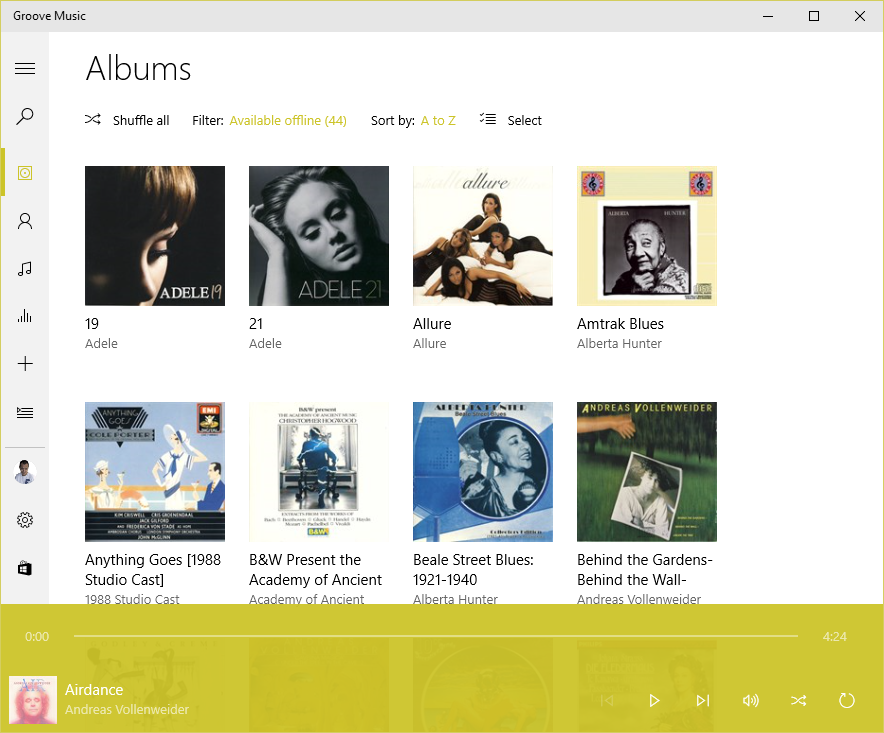The image size is (884, 733).
Task: Open the Settings gear icon
Action: click(25, 520)
